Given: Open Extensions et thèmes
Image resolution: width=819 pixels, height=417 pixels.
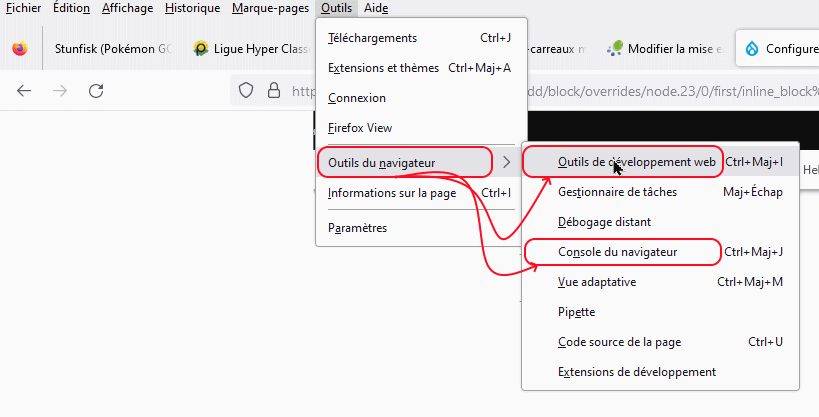Looking at the screenshot, I should (422, 68).
